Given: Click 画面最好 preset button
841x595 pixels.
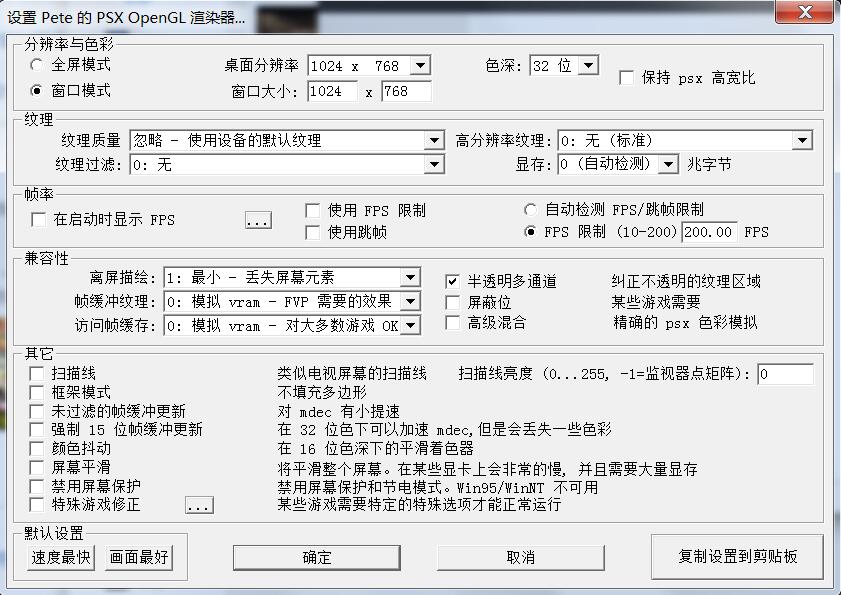Looking at the screenshot, I should 139,557.
